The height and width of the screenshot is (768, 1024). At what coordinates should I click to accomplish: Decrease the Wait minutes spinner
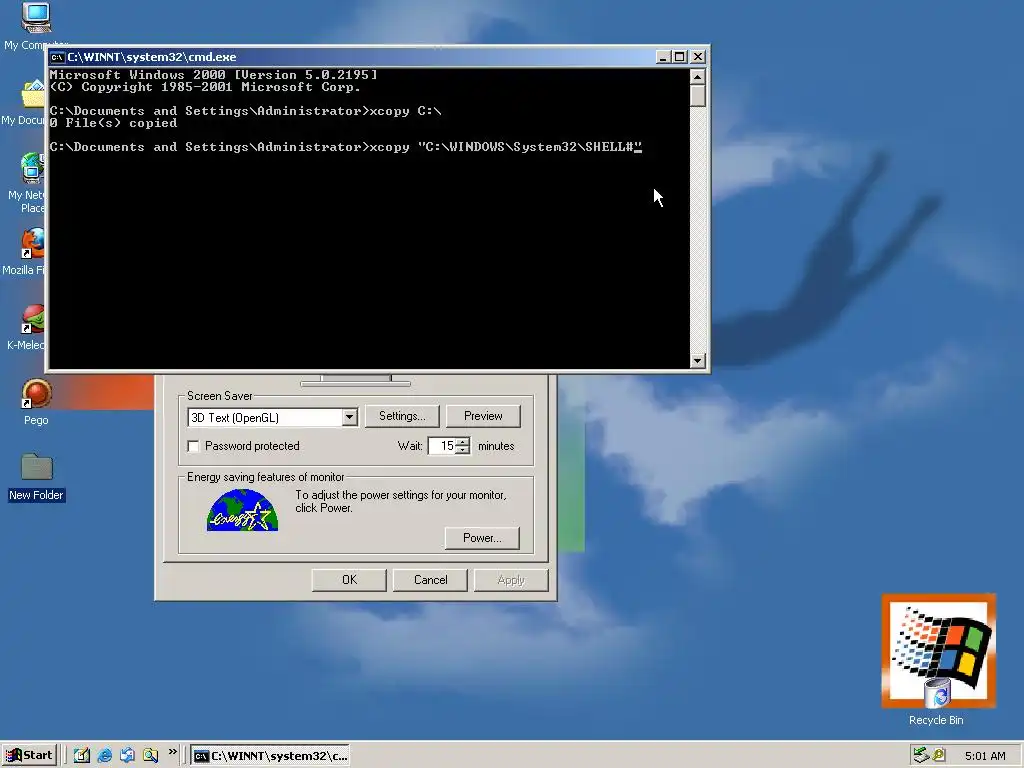point(462,451)
